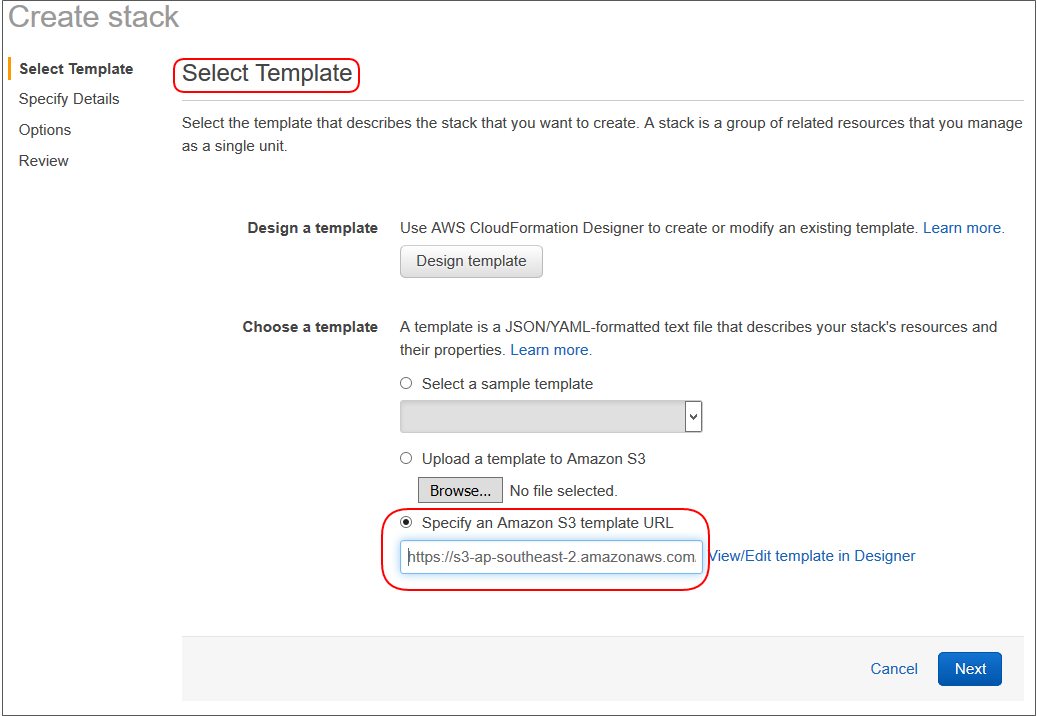Image resolution: width=1037 pixels, height=716 pixels.
Task: Open View/Edit template in Designer link
Action: 811,556
